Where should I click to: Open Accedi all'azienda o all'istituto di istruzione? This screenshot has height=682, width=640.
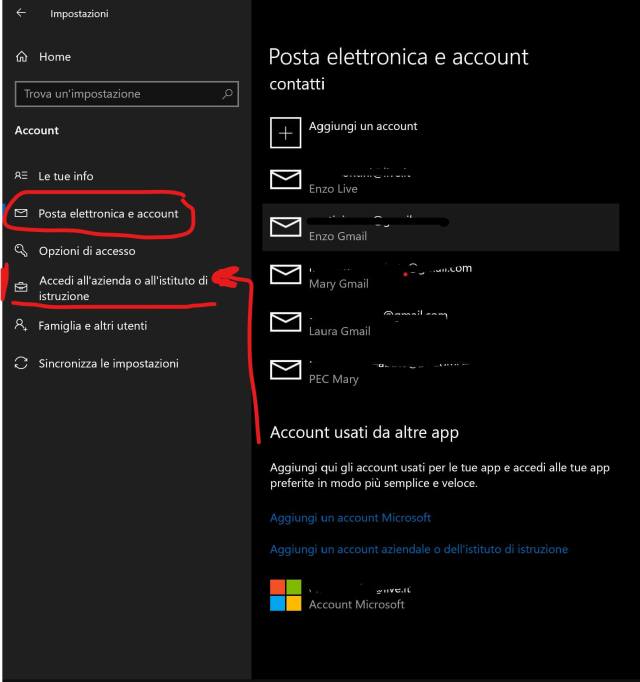(x=122, y=288)
